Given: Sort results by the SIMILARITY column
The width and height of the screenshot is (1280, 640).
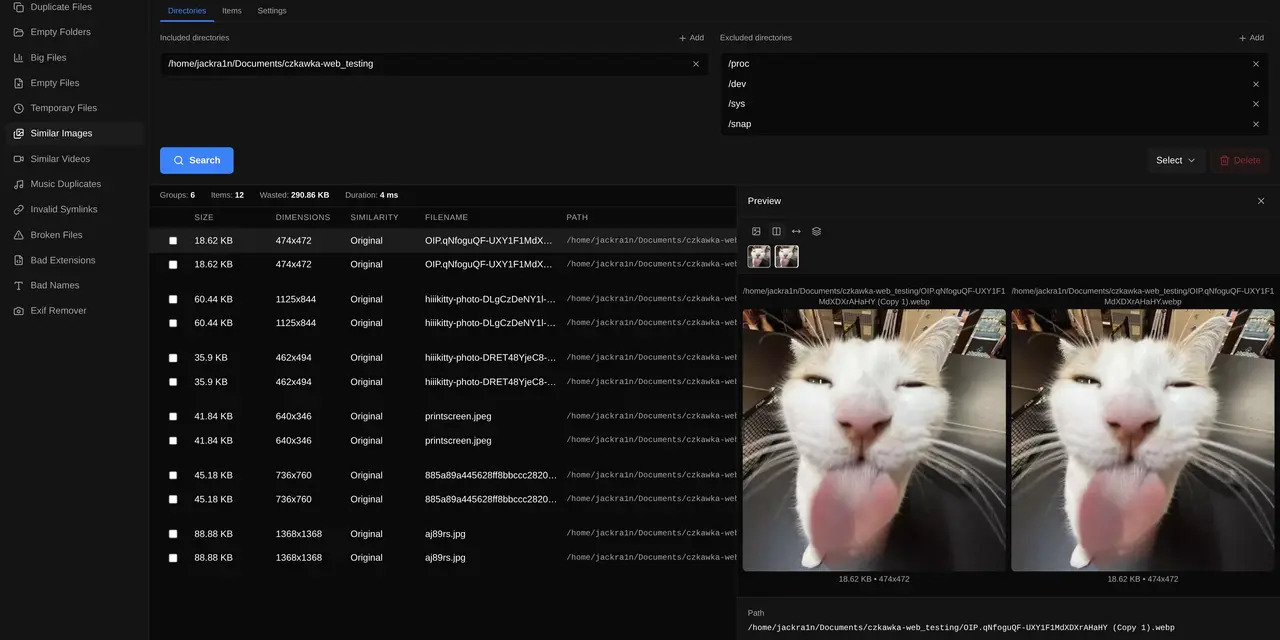Looking at the screenshot, I should click(374, 217).
